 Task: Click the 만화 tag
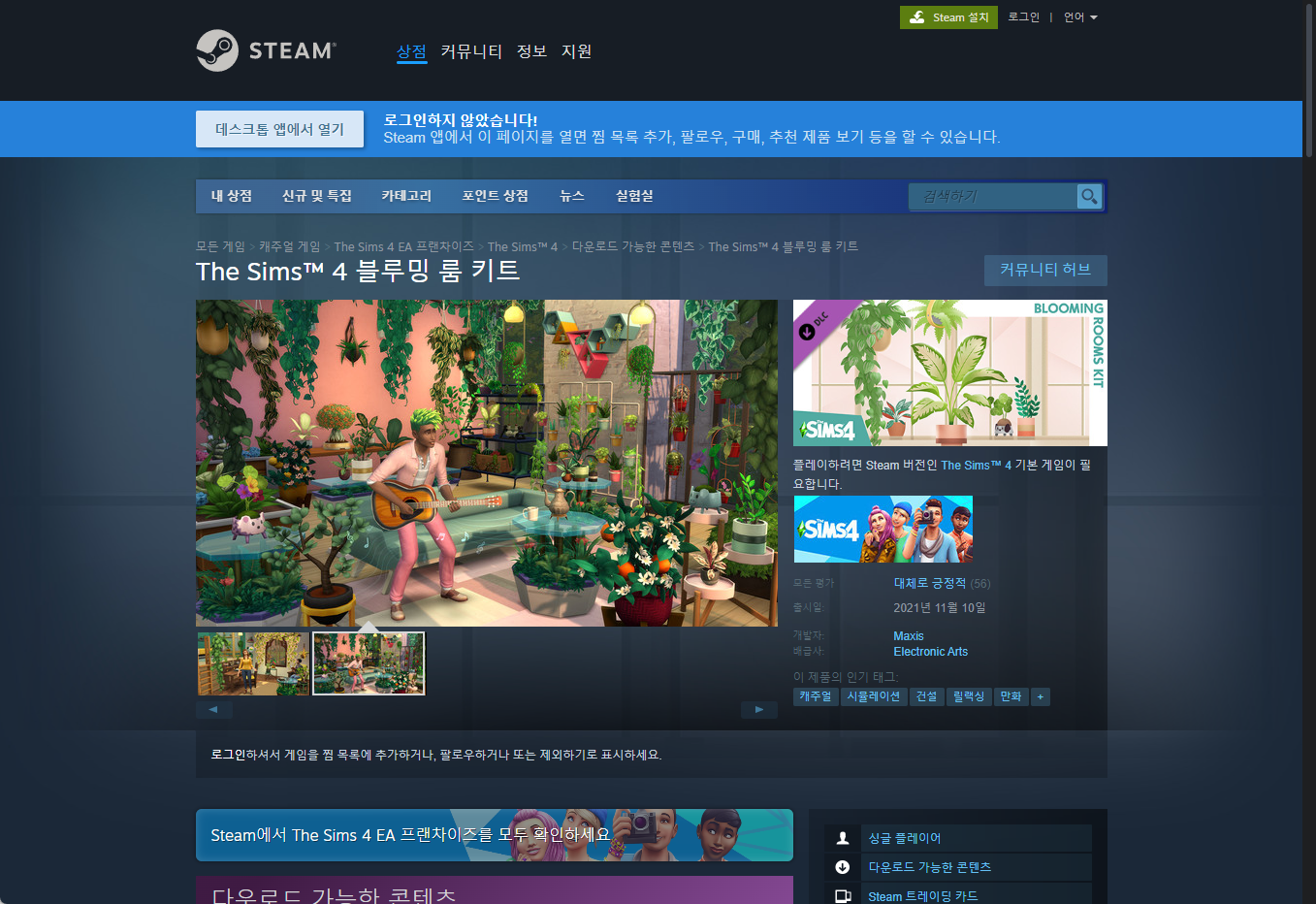coord(1011,696)
